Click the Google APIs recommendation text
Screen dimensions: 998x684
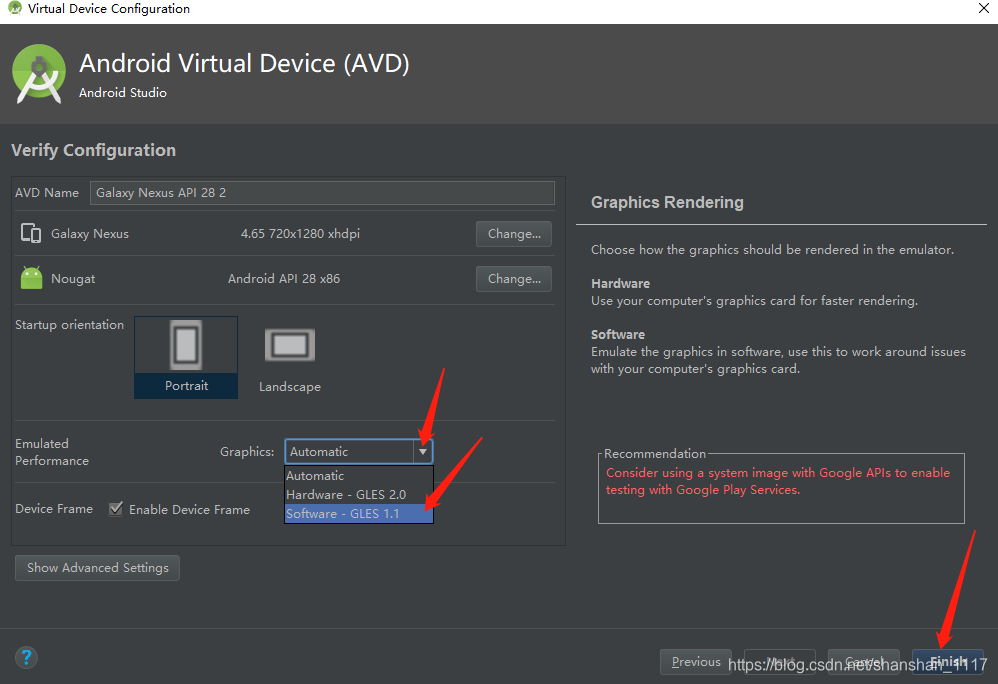tap(777, 481)
